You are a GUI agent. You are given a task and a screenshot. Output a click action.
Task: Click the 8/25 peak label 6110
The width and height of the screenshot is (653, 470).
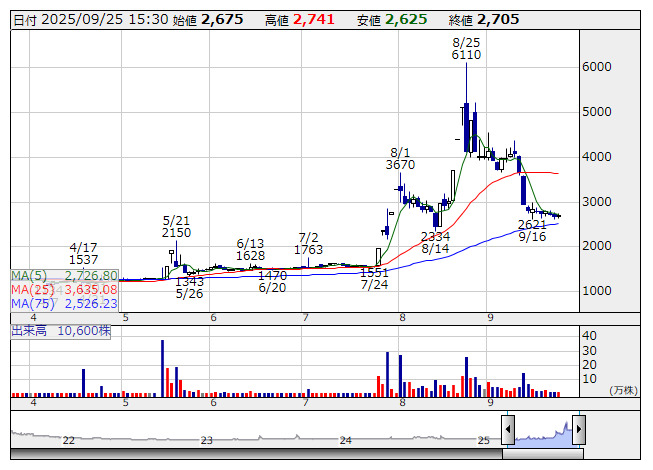[466, 55]
